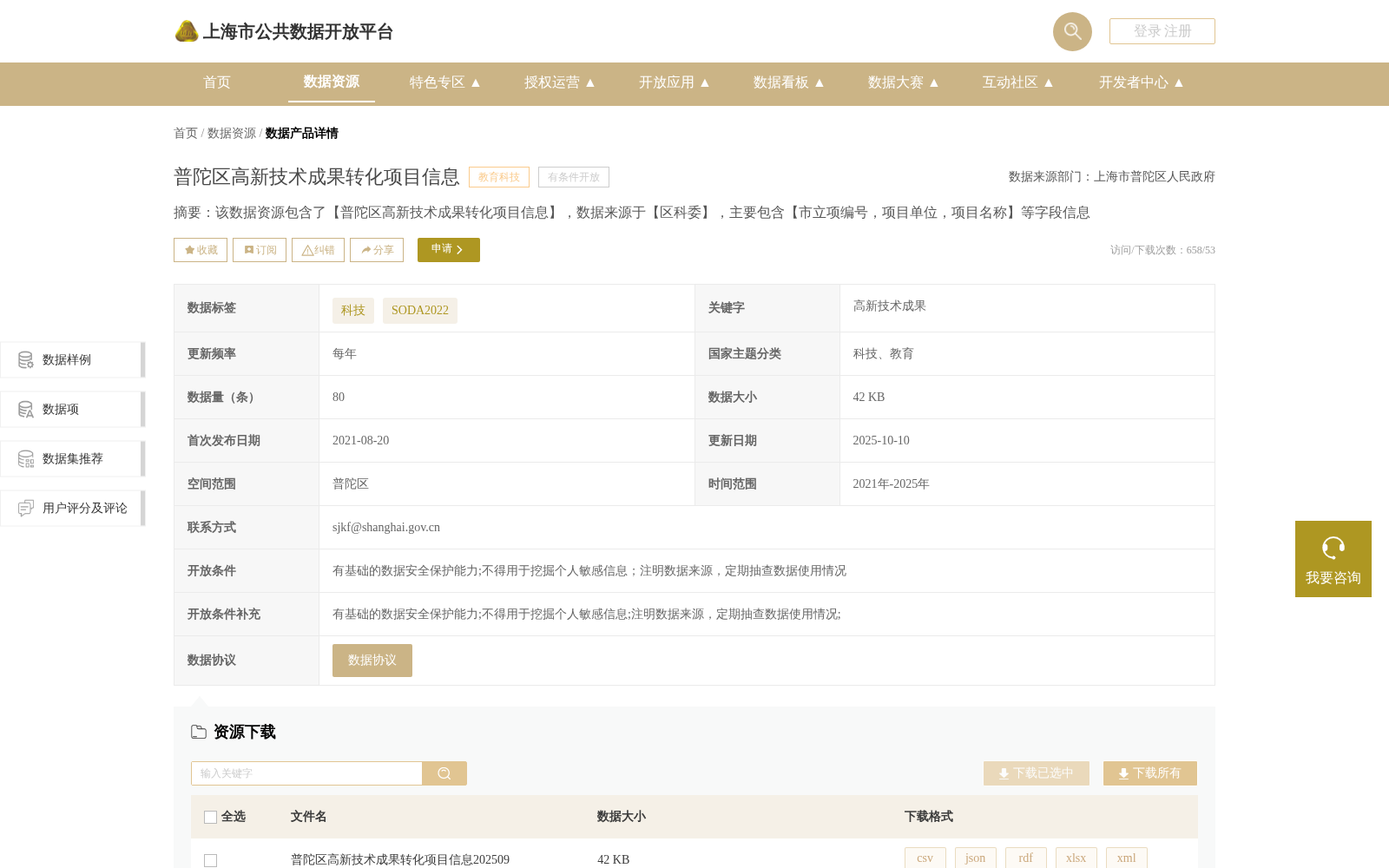This screenshot has height=868, width=1389.
Task: Download the csv format
Action: click(x=925, y=858)
